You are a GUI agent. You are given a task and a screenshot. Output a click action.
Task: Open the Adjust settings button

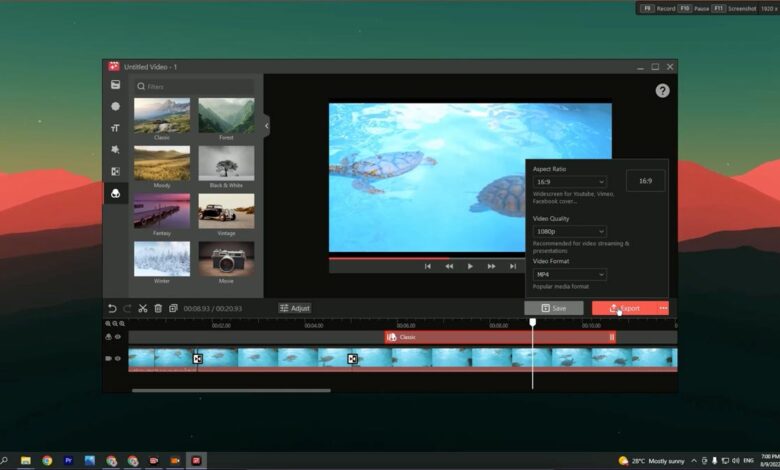coord(295,308)
